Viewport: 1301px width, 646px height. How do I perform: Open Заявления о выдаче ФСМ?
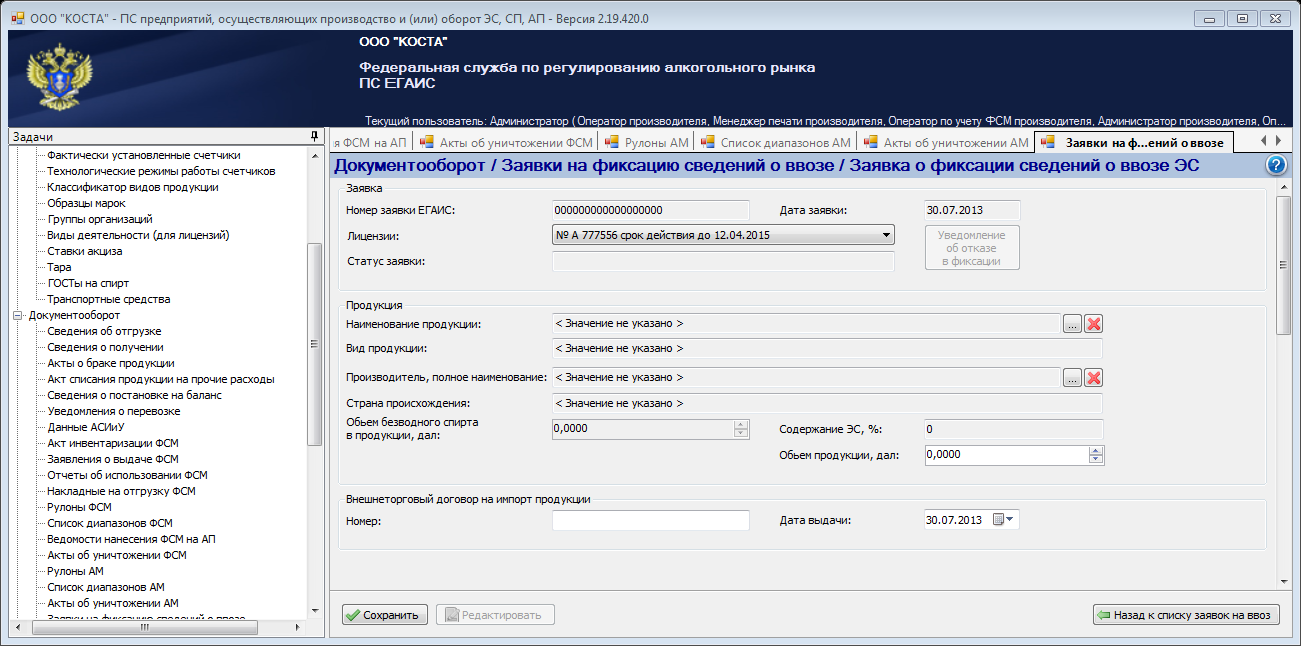(113, 459)
